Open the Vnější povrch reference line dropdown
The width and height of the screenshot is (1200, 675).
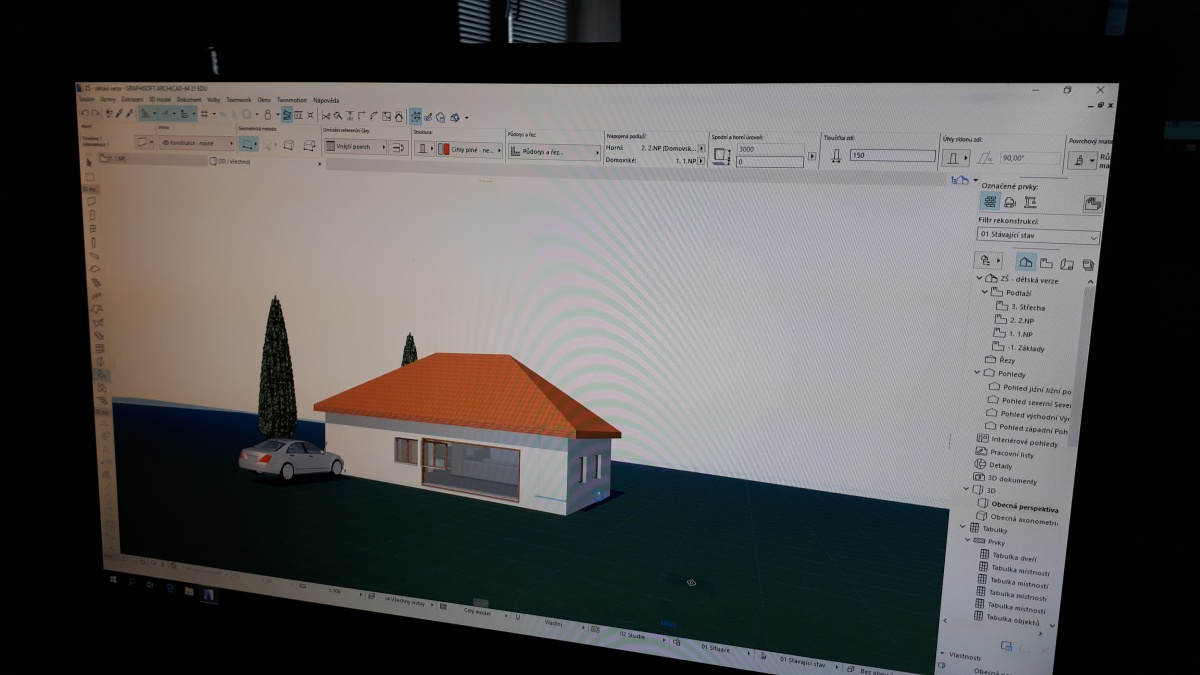pos(354,147)
